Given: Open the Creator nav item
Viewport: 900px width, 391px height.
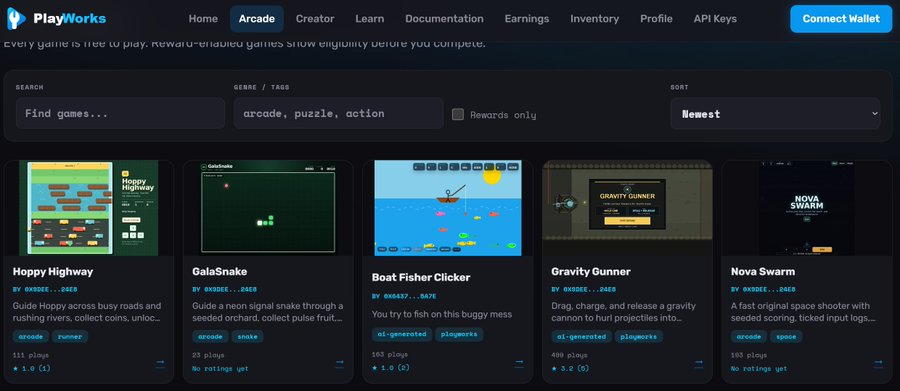Looking at the screenshot, I should 315,19.
